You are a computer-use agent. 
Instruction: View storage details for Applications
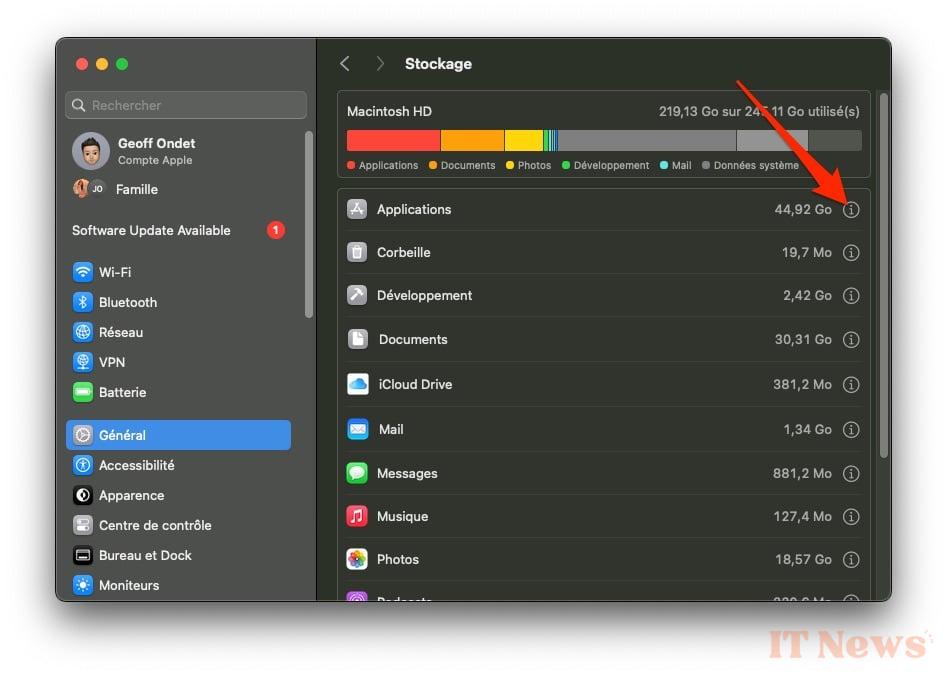[x=851, y=210]
